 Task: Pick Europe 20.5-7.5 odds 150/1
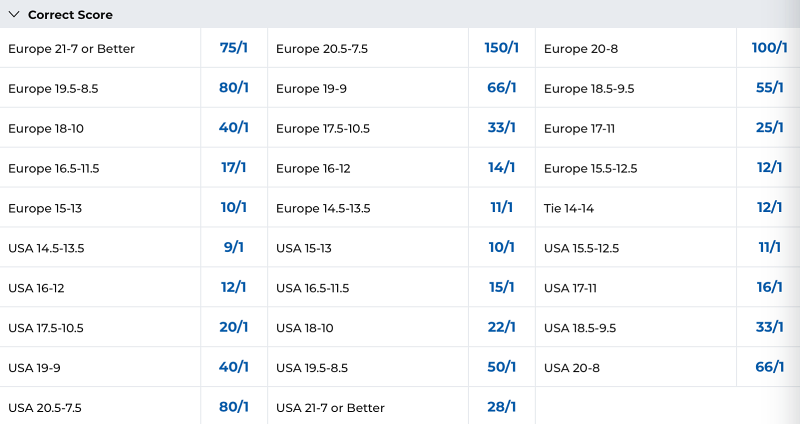coord(502,48)
